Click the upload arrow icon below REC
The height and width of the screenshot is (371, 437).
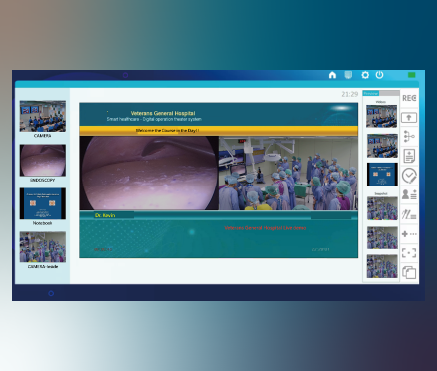409,117
